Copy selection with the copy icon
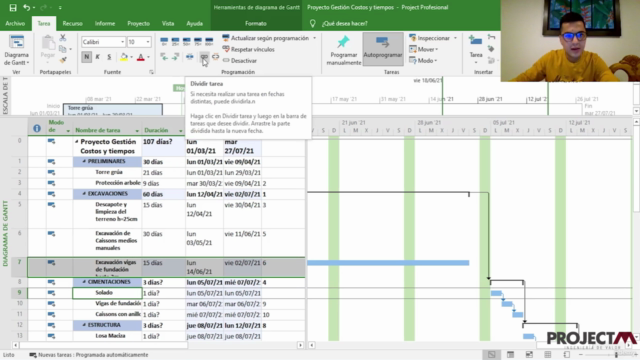Image resolution: width=640 pixels, height=360 pixels. coord(62,49)
